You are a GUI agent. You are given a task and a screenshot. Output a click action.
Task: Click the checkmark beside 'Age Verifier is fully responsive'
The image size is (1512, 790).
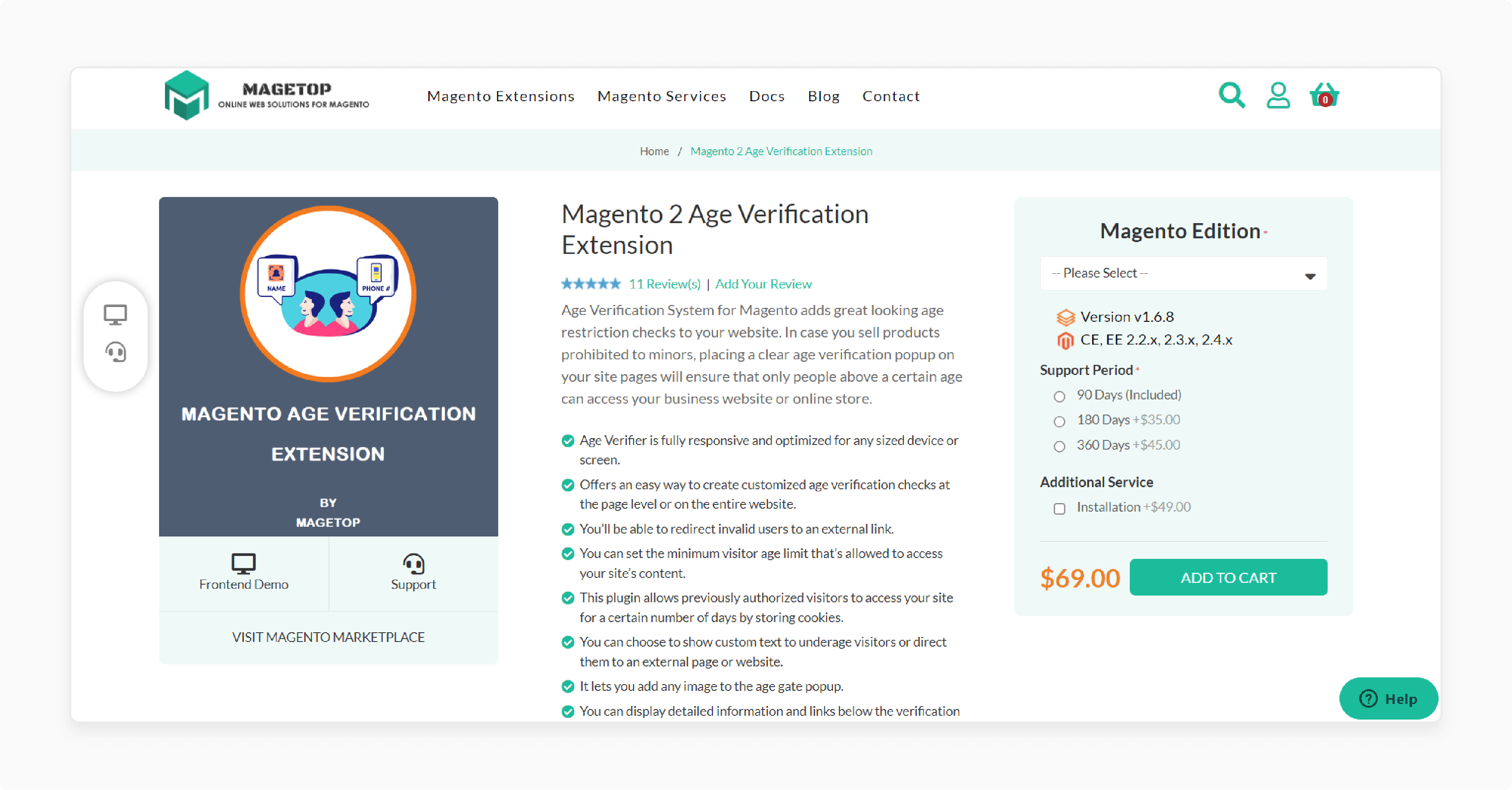567,441
